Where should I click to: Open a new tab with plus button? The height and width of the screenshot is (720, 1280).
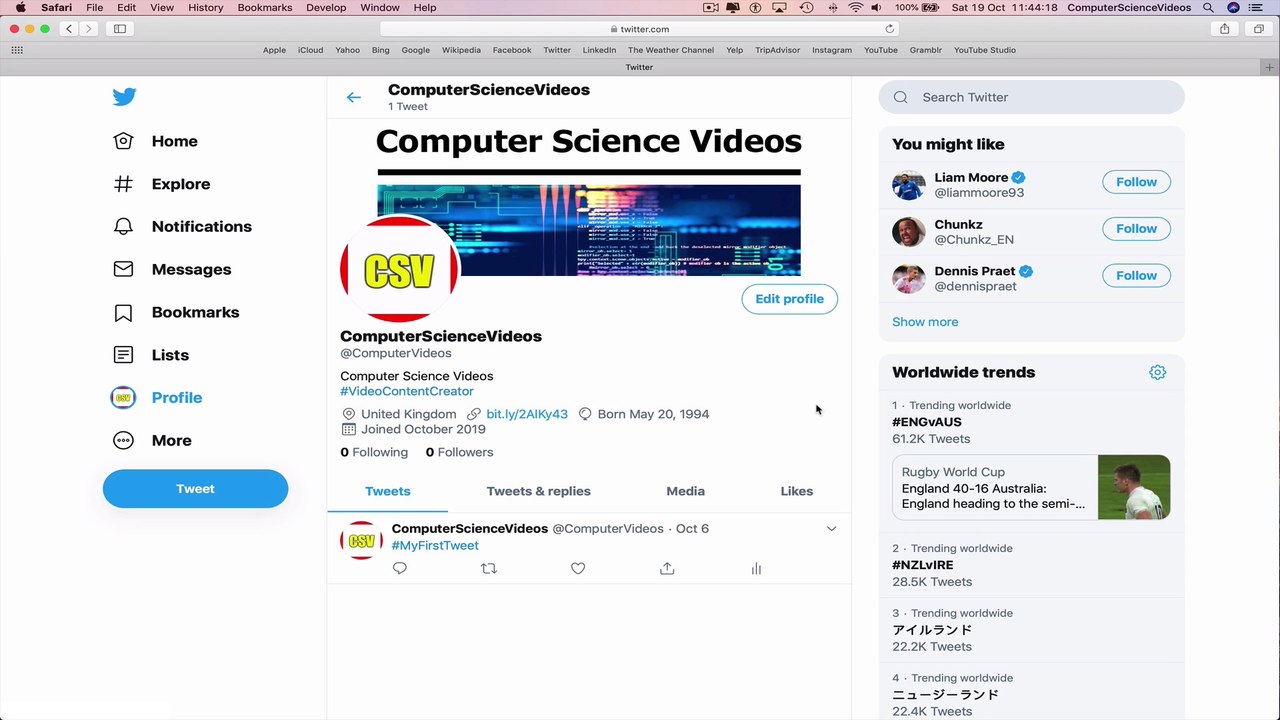click(1271, 67)
